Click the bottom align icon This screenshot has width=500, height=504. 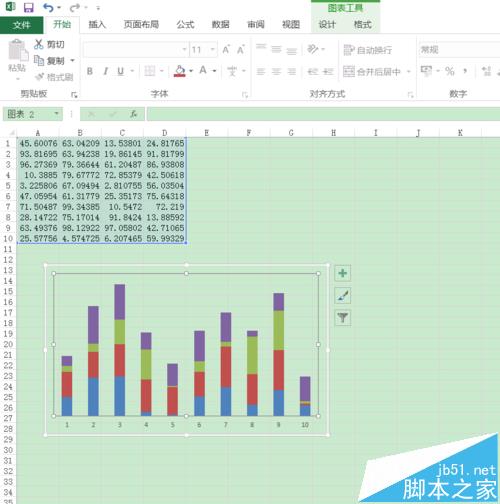pos(292,50)
